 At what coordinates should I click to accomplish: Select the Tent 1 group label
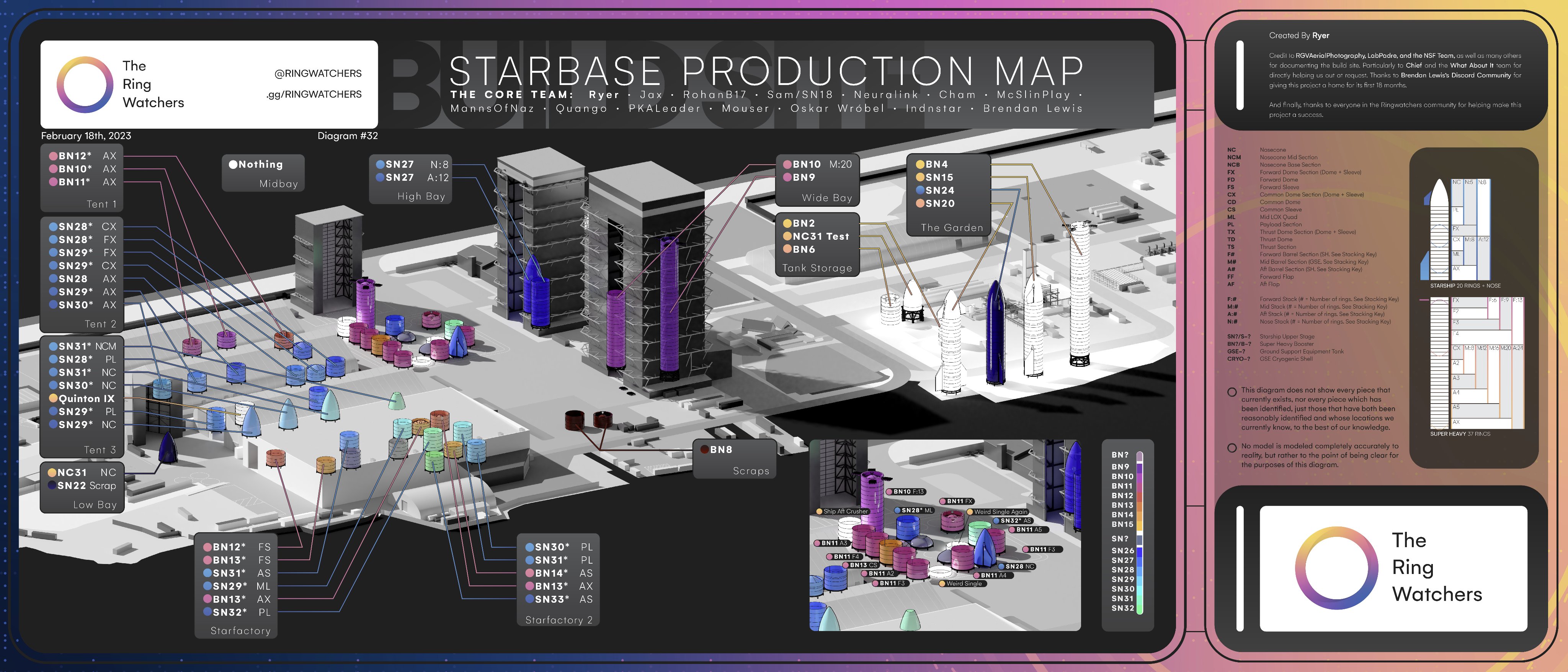(x=101, y=204)
